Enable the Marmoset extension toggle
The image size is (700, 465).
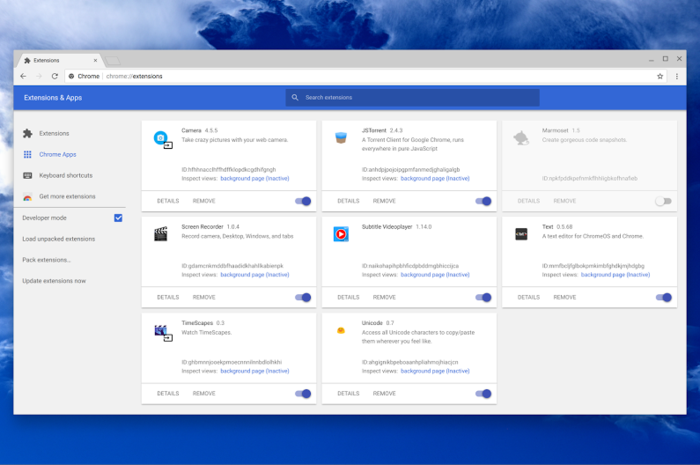[663, 201]
